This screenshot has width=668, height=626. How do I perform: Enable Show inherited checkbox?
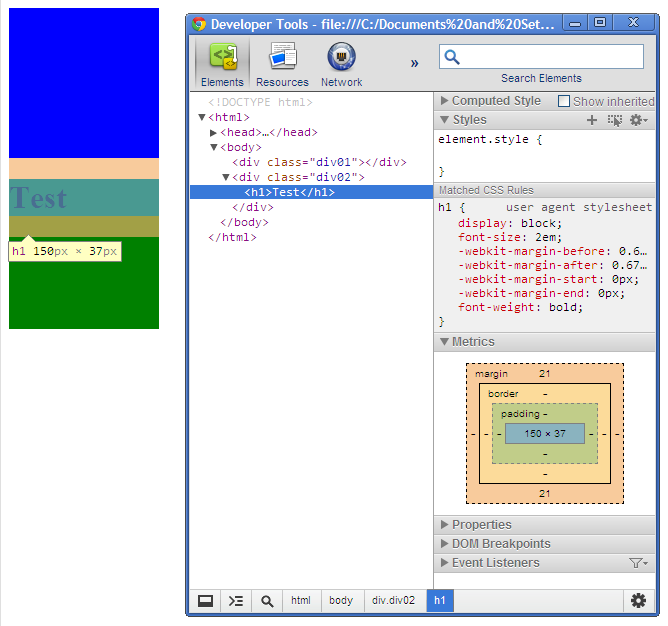click(564, 101)
